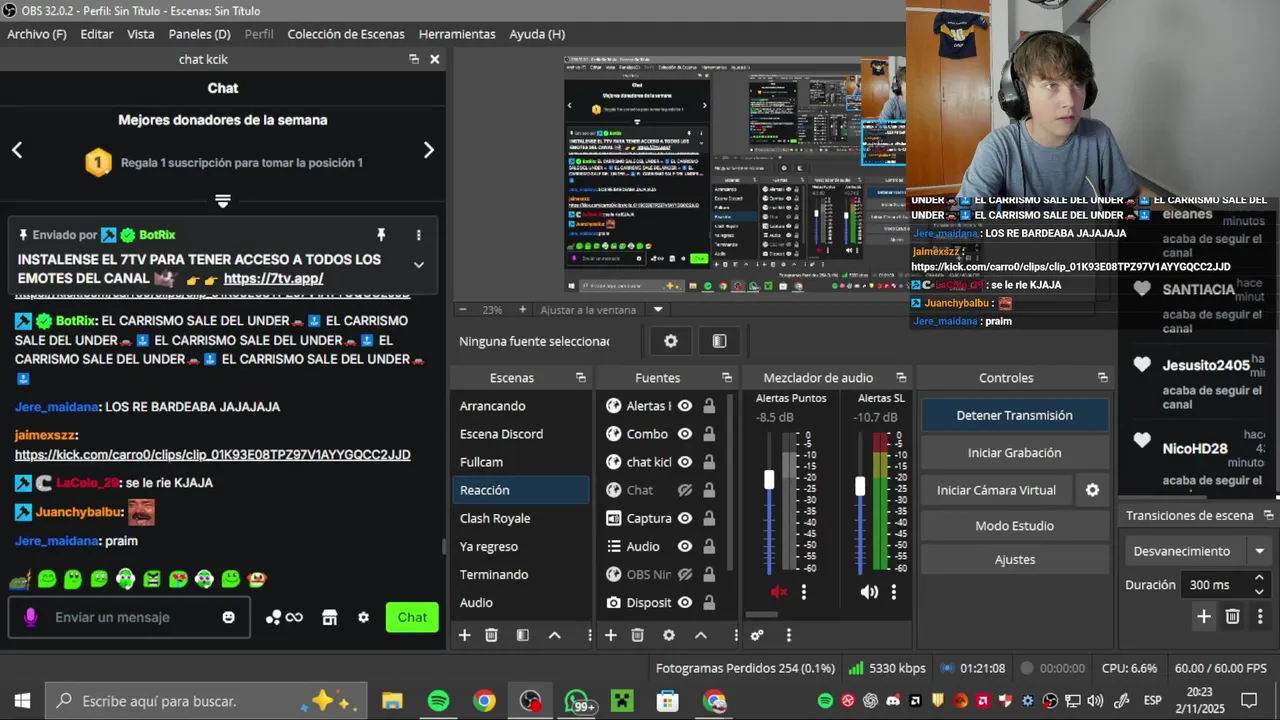Unmute the Alertas Puntos audio channel

click(779, 592)
